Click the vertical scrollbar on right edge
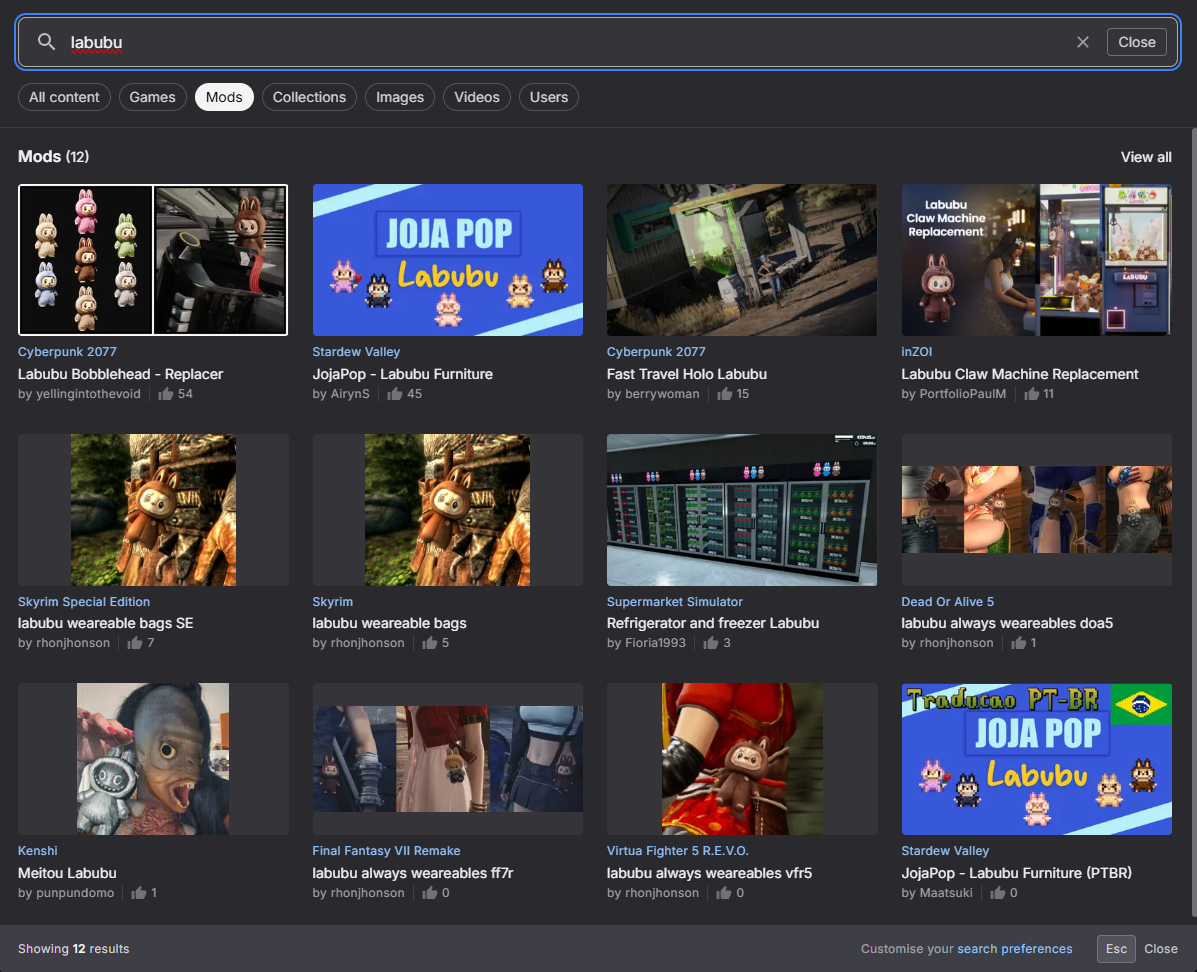Viewport: 1197px width, 972px height. [x=1194, y=522]
